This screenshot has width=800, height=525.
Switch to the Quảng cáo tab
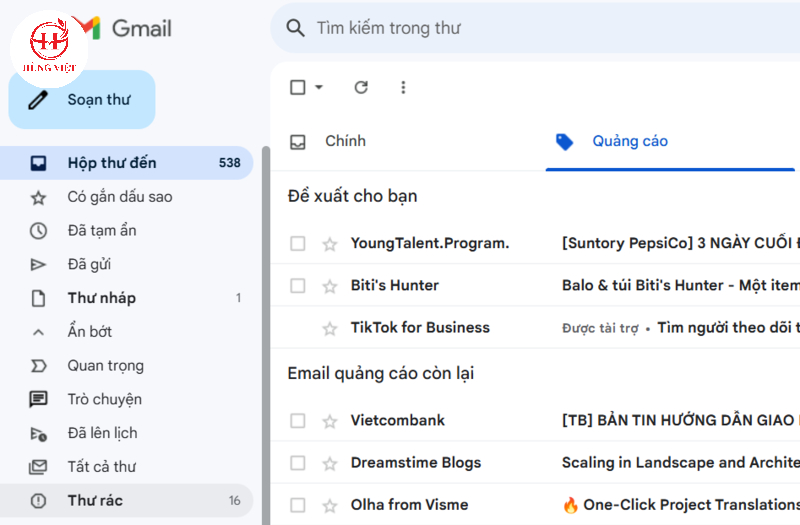pyautogui.click(x=670, y=141)
